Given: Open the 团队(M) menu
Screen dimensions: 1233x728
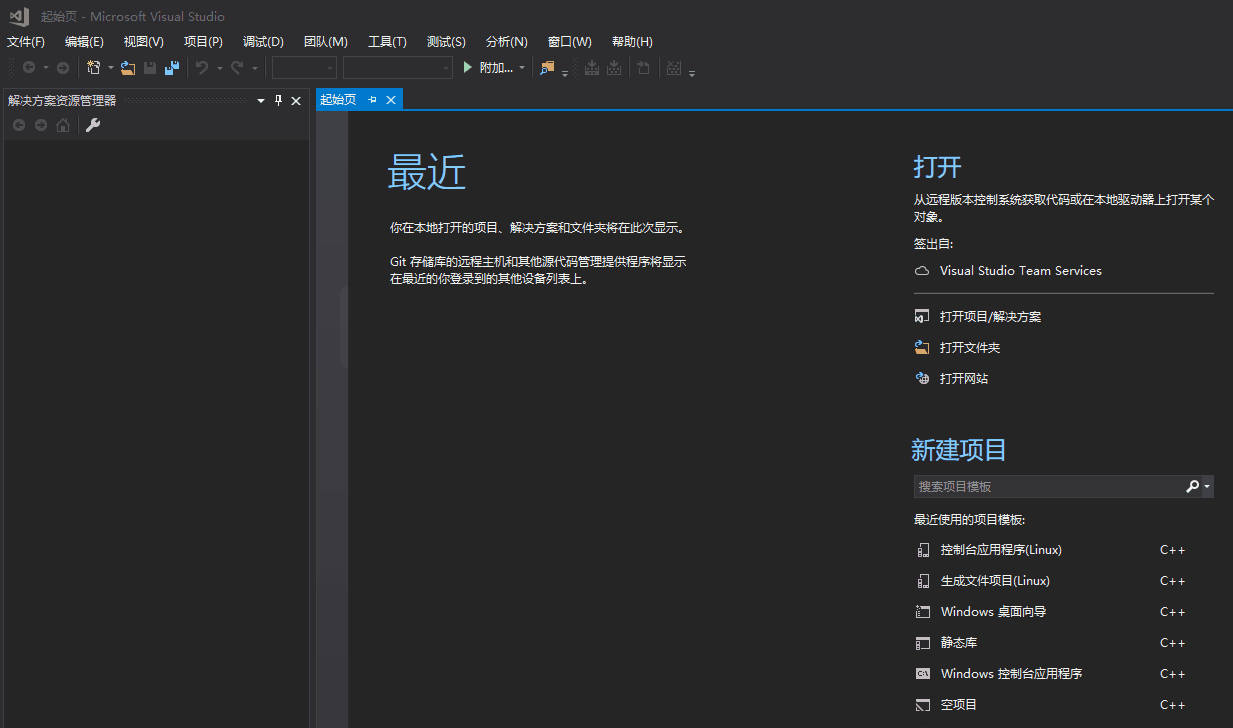Looking at the screenshot, I should click(x=326, y=42).
